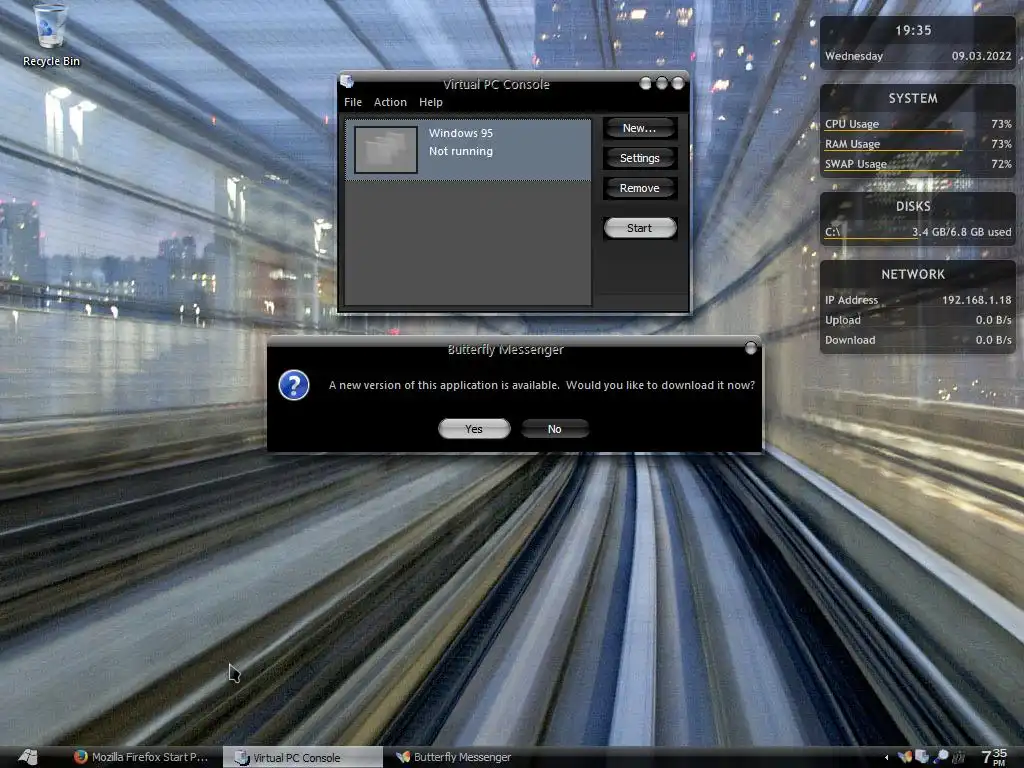Start the Windows 95 virtual machine
This screenshot has width=1024, height=768.
tap(639, 228)
